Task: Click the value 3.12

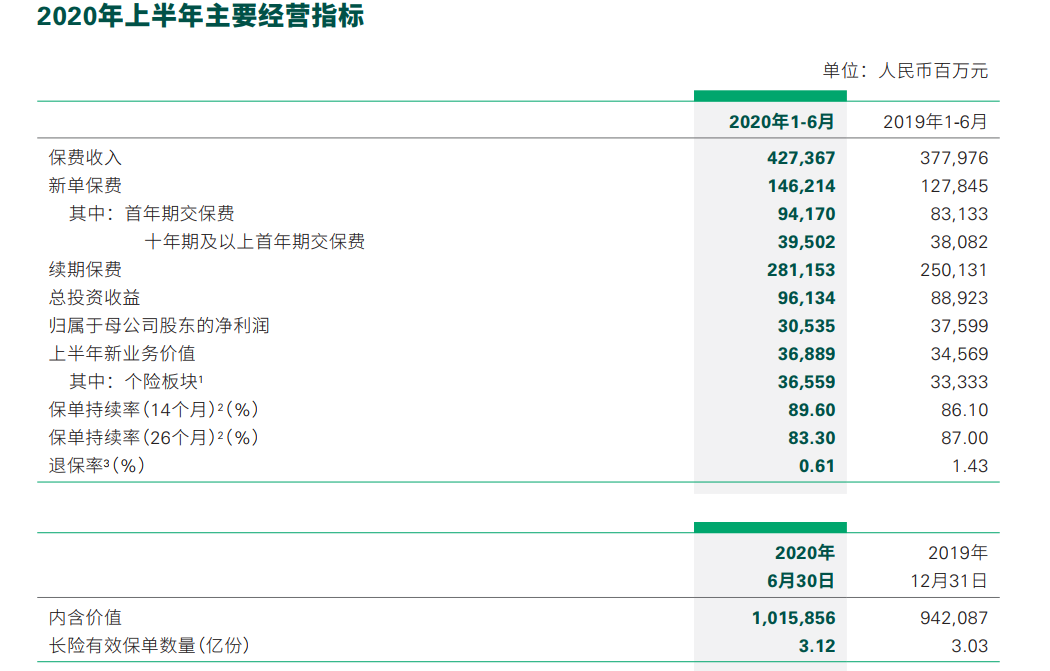Action: (817, 647)
